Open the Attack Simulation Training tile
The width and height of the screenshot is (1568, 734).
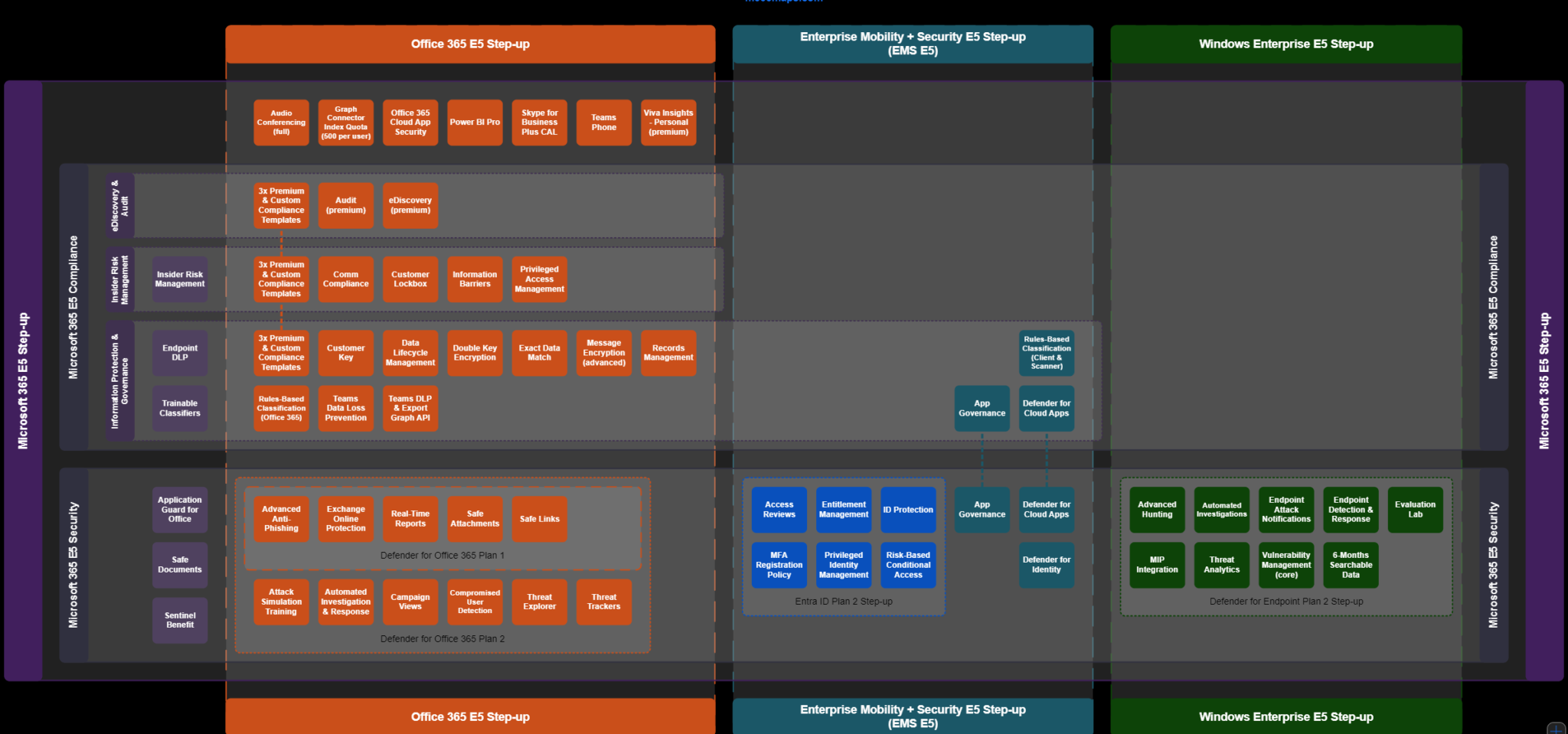281,602
